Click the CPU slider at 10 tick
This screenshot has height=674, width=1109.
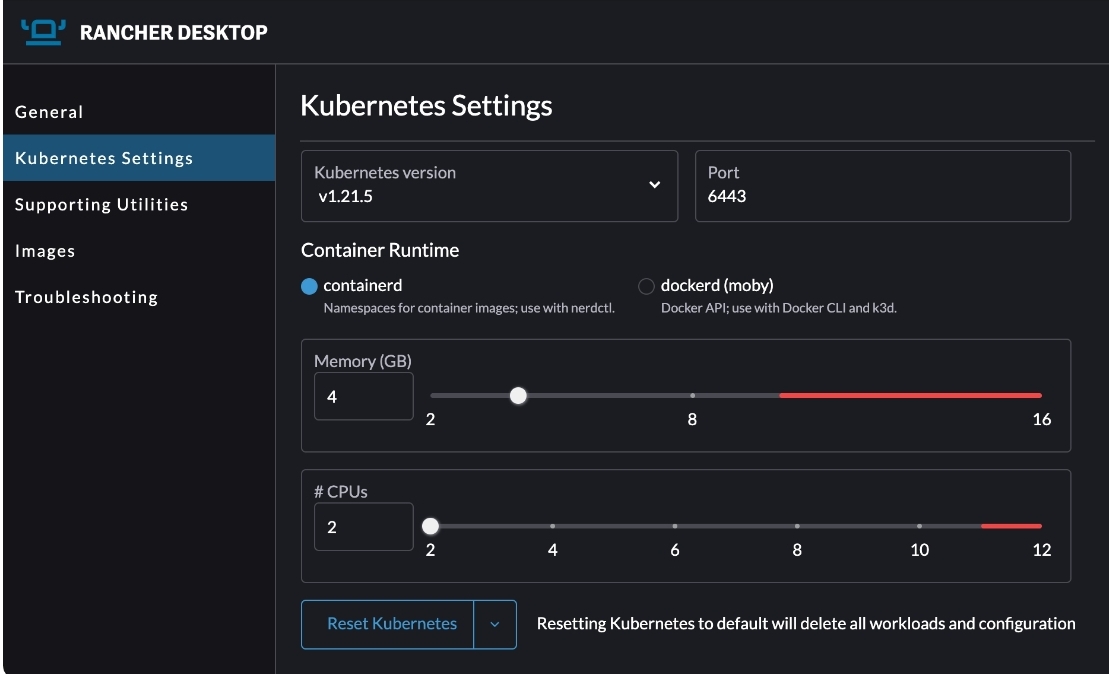919,526
